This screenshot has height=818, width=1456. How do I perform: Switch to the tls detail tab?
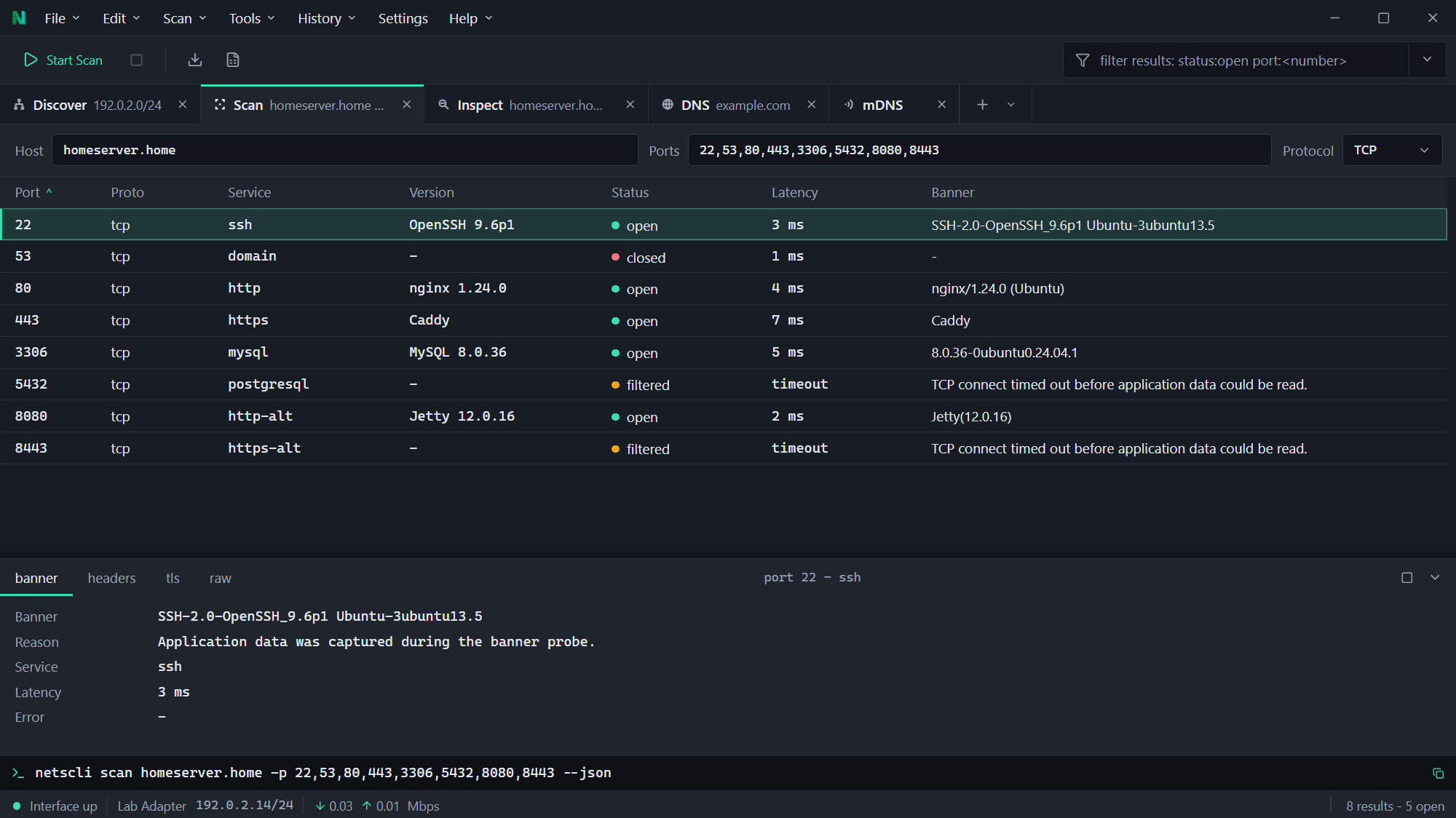(x=173, y=578)
